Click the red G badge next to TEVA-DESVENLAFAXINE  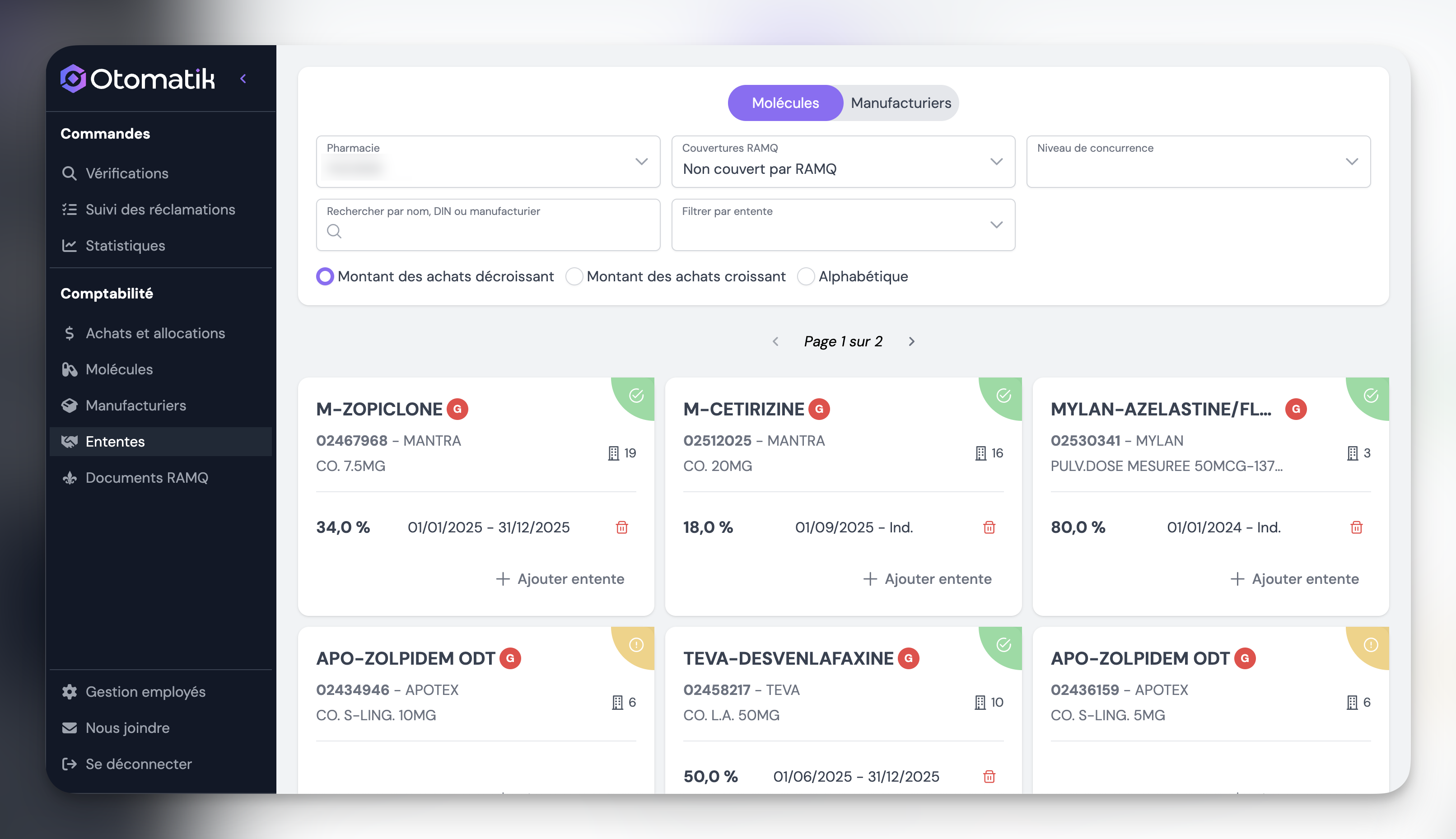tap(909, 658)
